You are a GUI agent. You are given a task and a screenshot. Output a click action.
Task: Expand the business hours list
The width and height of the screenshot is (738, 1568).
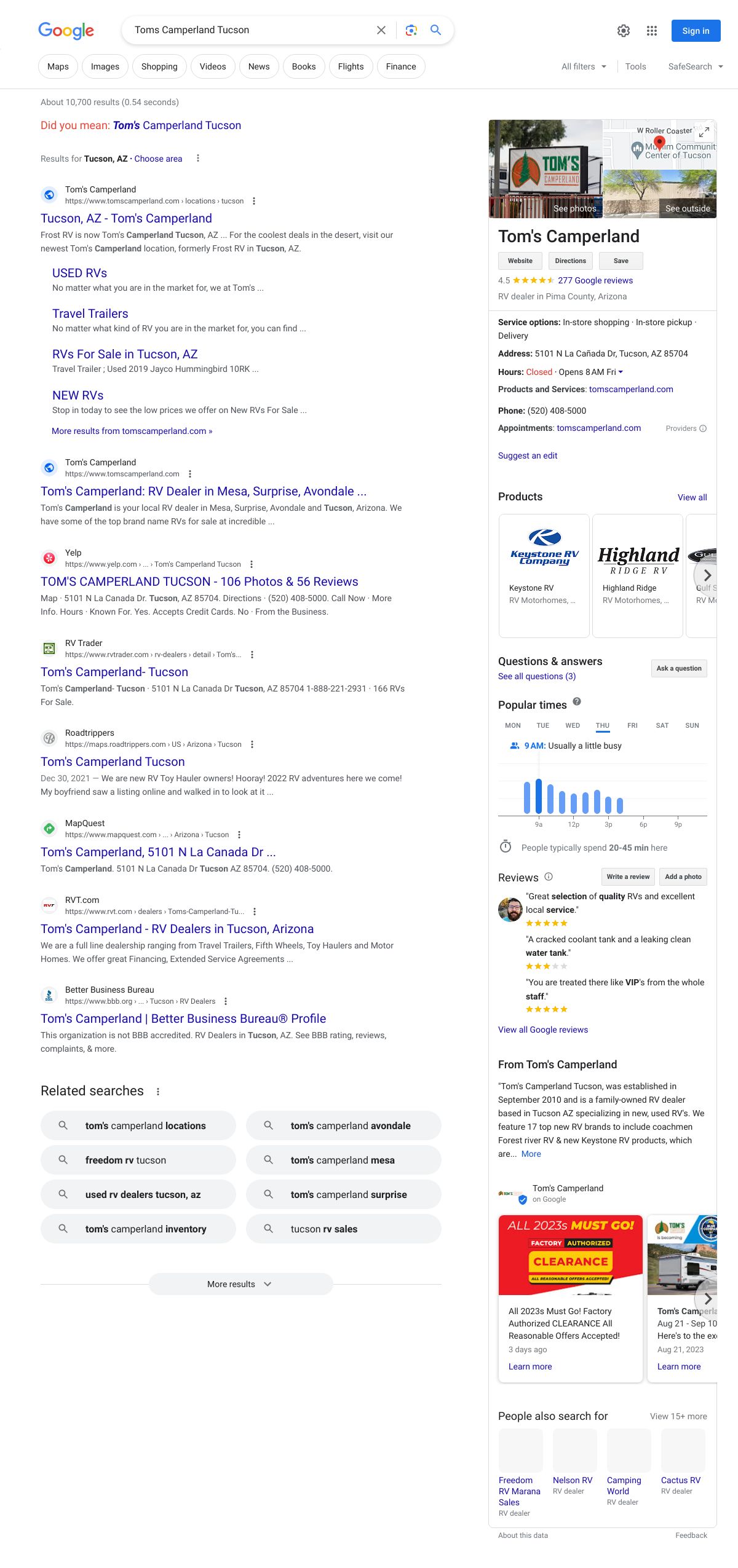coord(621,372)
